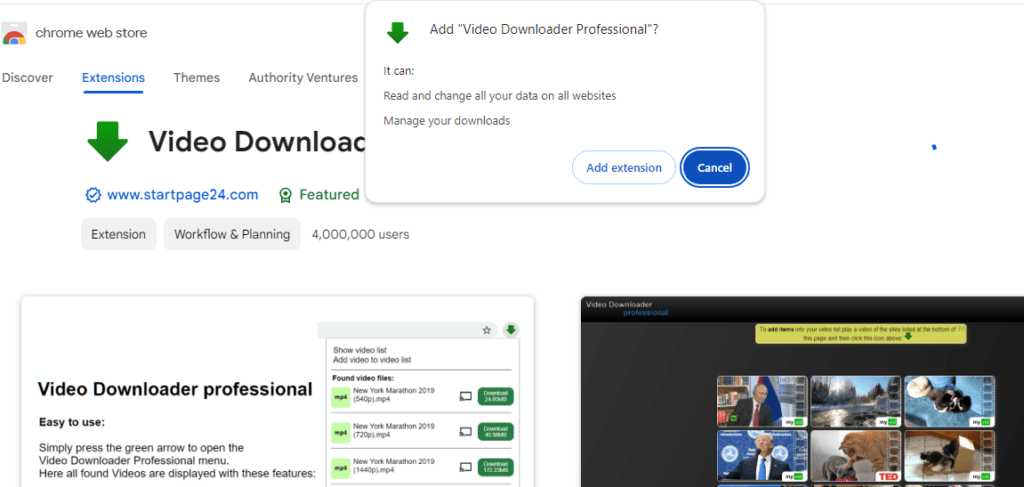Click the TED cat video thumbnail
Image resolution: width=1024 pixels, height=487 pixels.
(x=856, y=456)
